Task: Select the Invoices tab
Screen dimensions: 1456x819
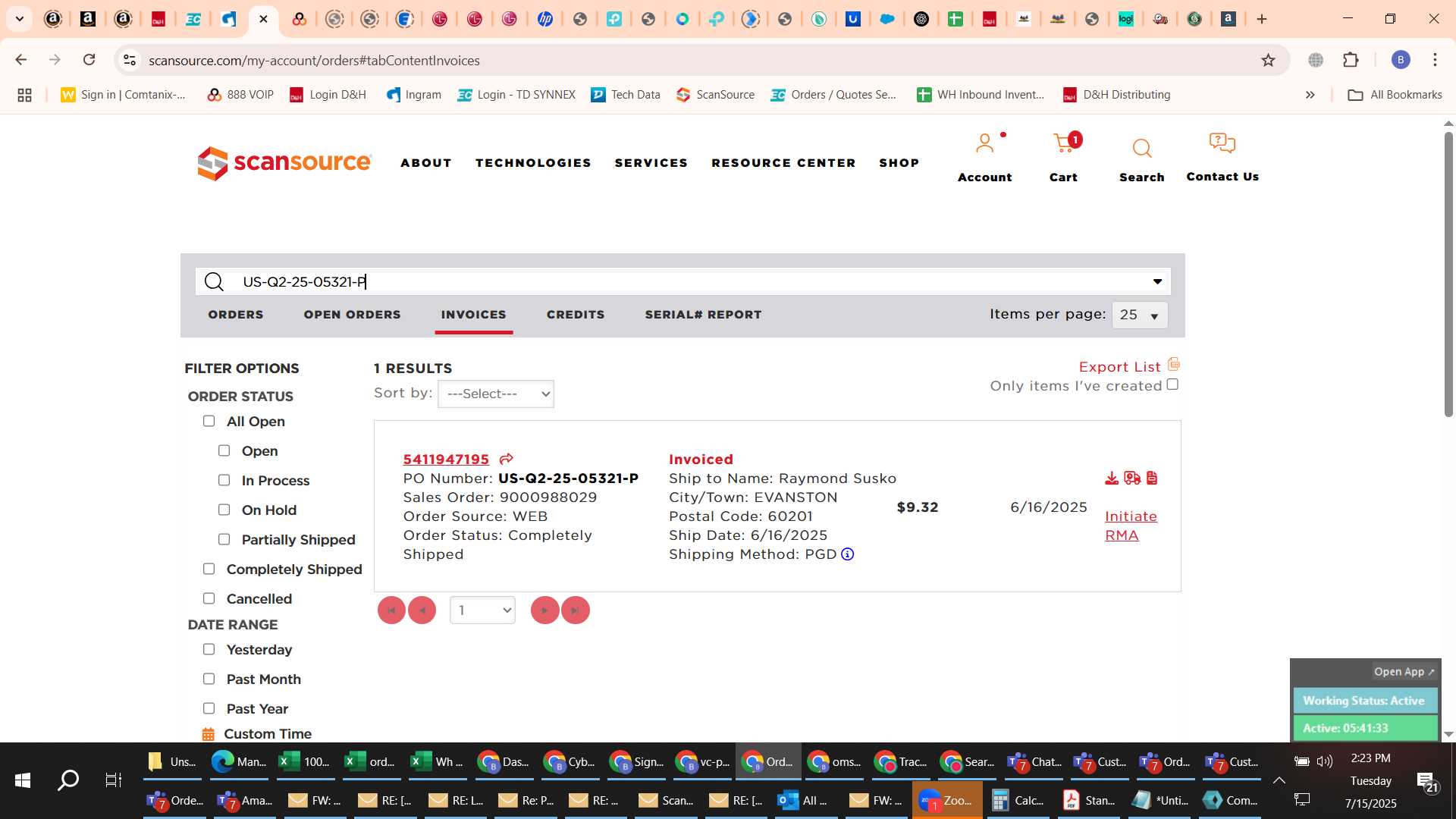Action: (473, 315)
